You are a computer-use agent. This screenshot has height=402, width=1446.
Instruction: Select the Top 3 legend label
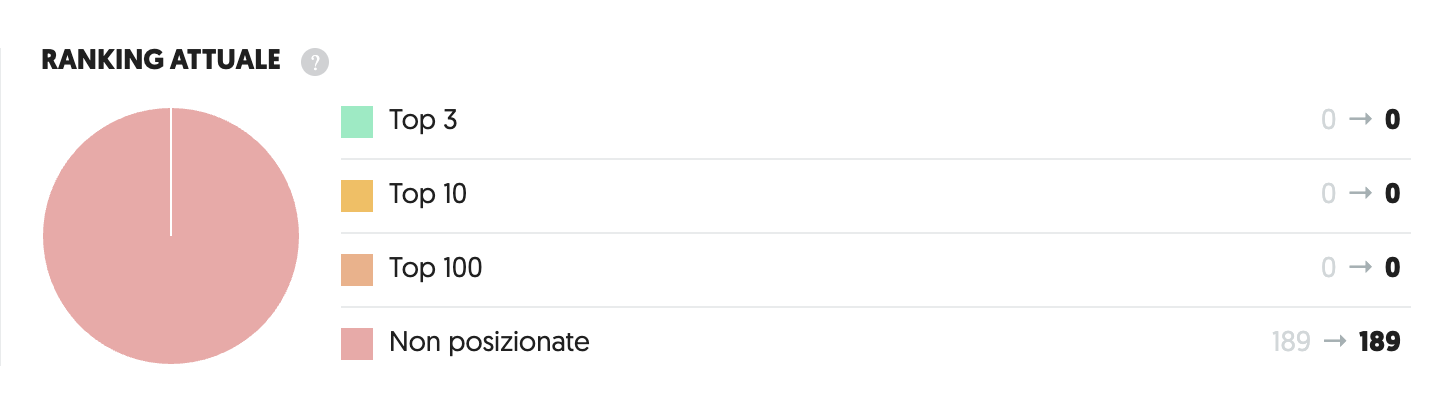(423, 121)
